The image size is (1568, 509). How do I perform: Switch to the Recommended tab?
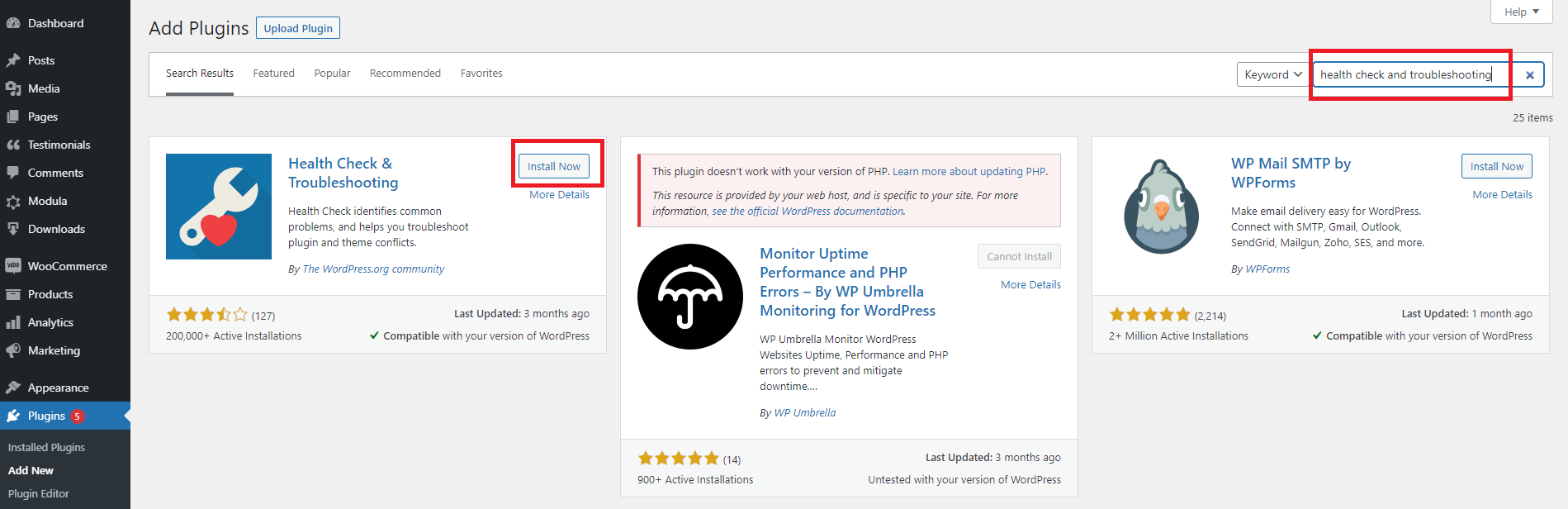tap(405, 74)
